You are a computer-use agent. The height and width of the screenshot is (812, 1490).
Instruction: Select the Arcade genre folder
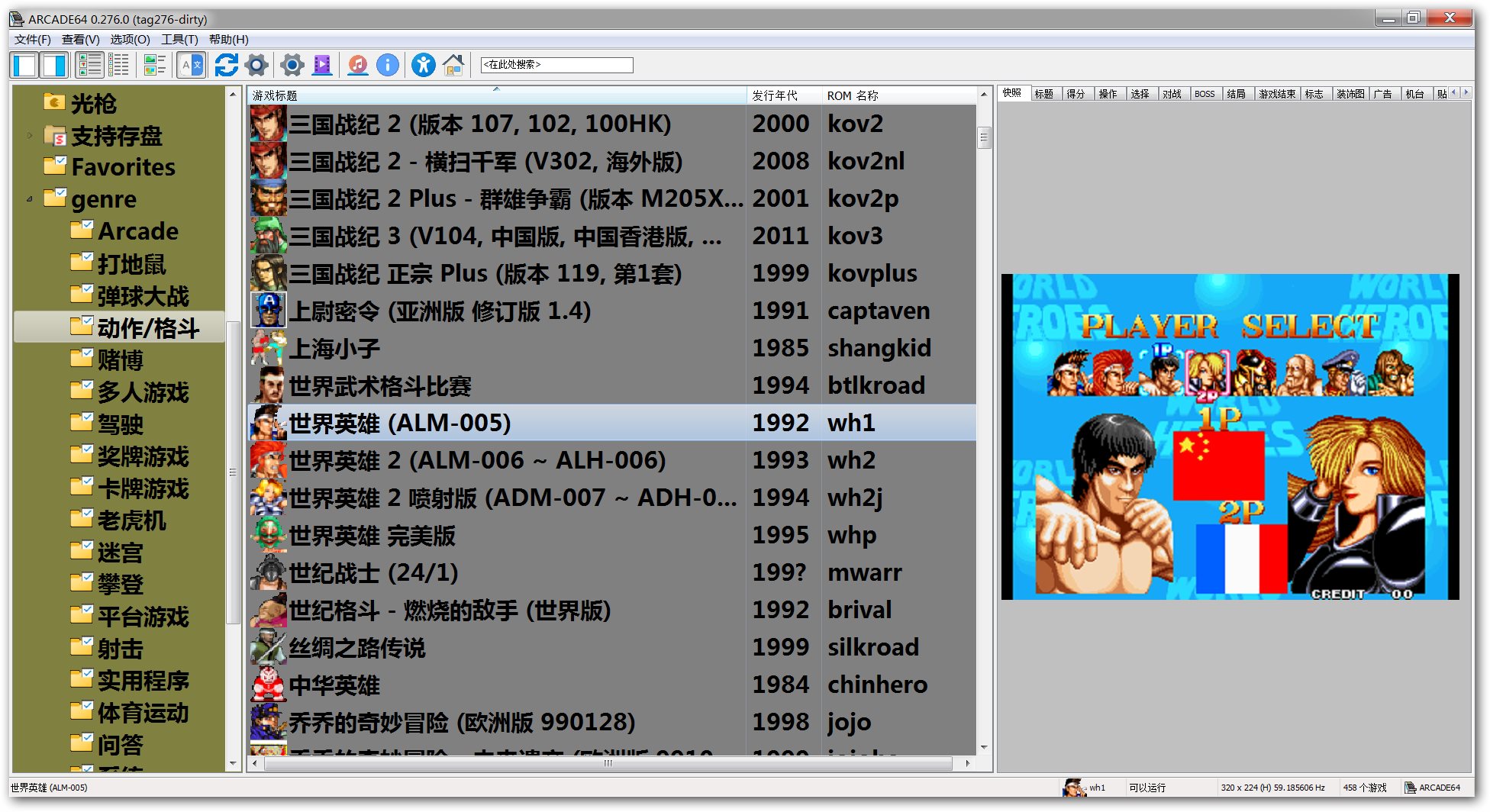tap(124, 231)
